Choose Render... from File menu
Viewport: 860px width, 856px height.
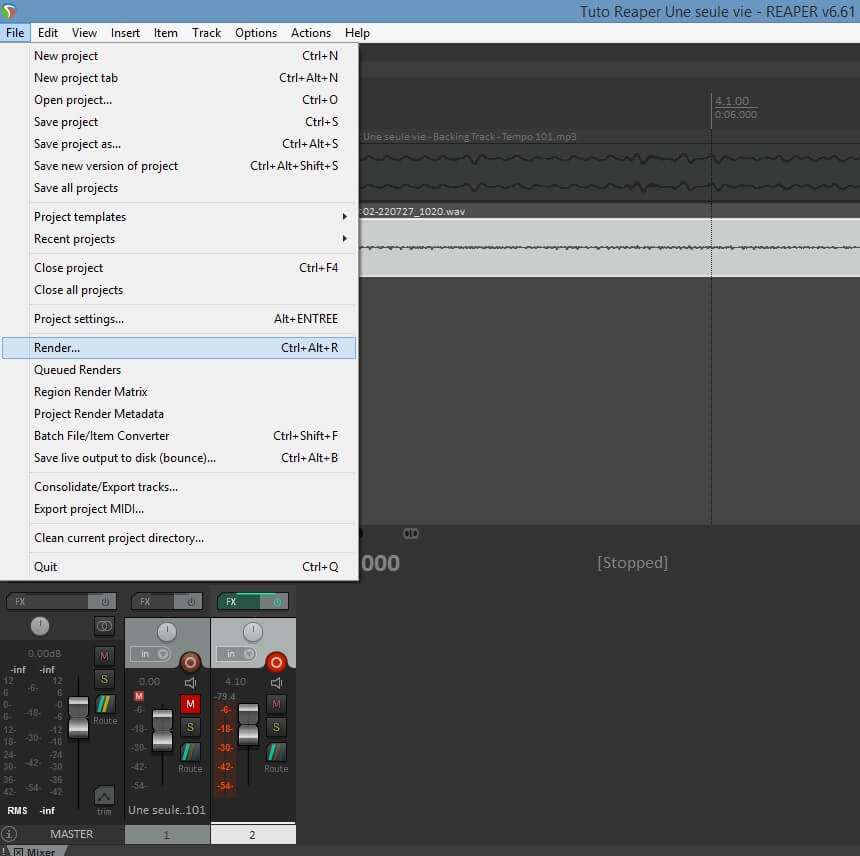click(x=179, y=348)
